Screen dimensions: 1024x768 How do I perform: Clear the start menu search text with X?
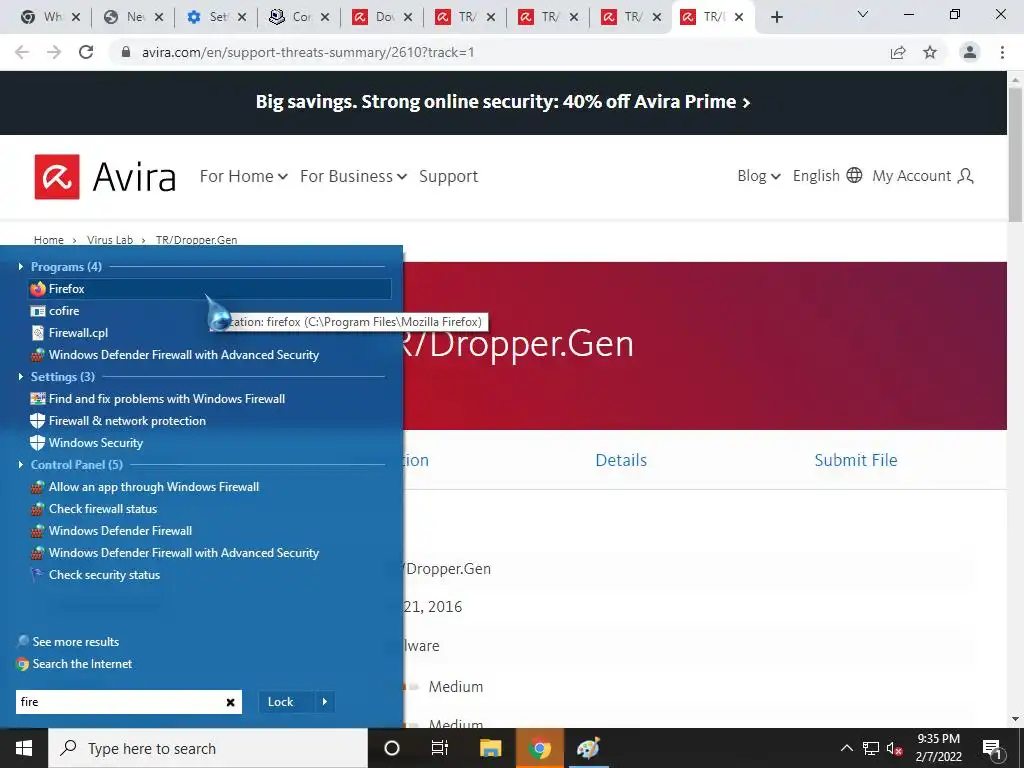tap(231, 703)
